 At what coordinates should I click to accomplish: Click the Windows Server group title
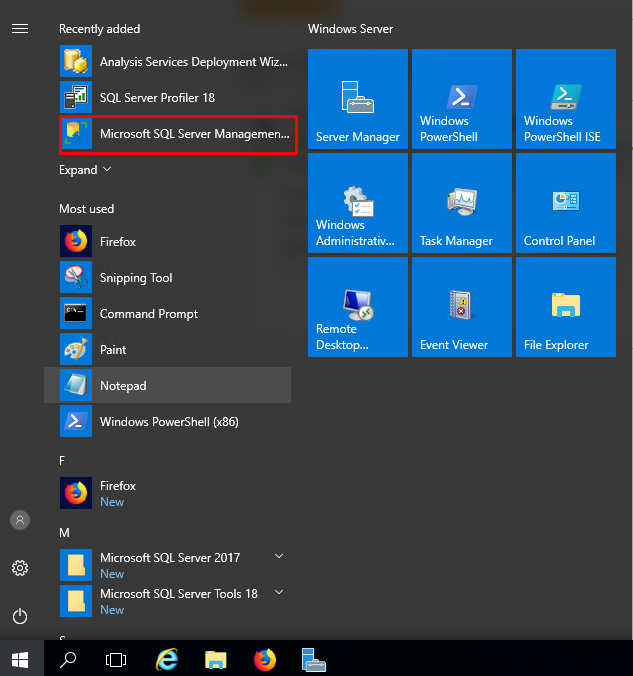(350, 29)
